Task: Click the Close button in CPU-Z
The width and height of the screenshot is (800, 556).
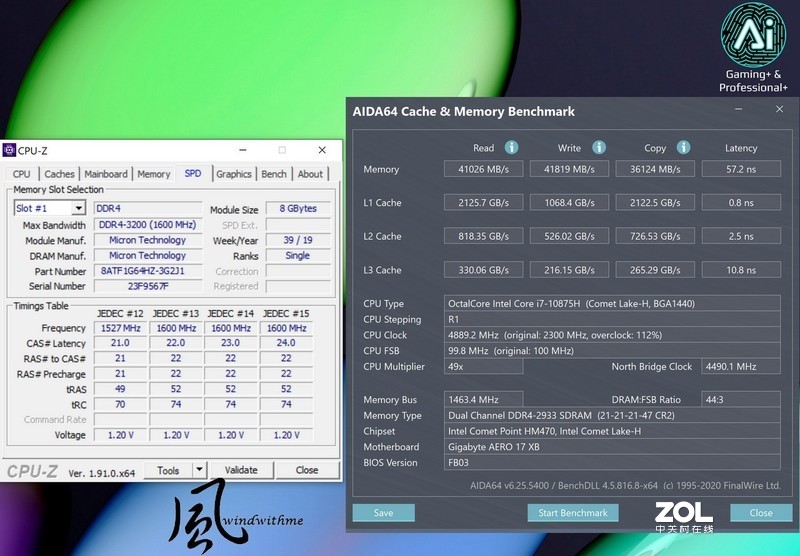Action: [x=307, y=470]
